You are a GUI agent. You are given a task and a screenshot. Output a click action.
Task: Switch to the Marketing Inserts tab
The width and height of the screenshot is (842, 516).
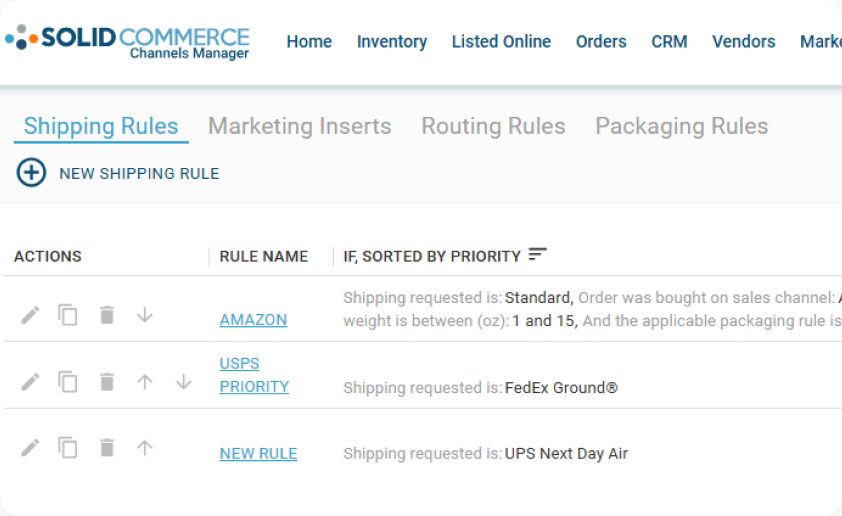(300, 126)
